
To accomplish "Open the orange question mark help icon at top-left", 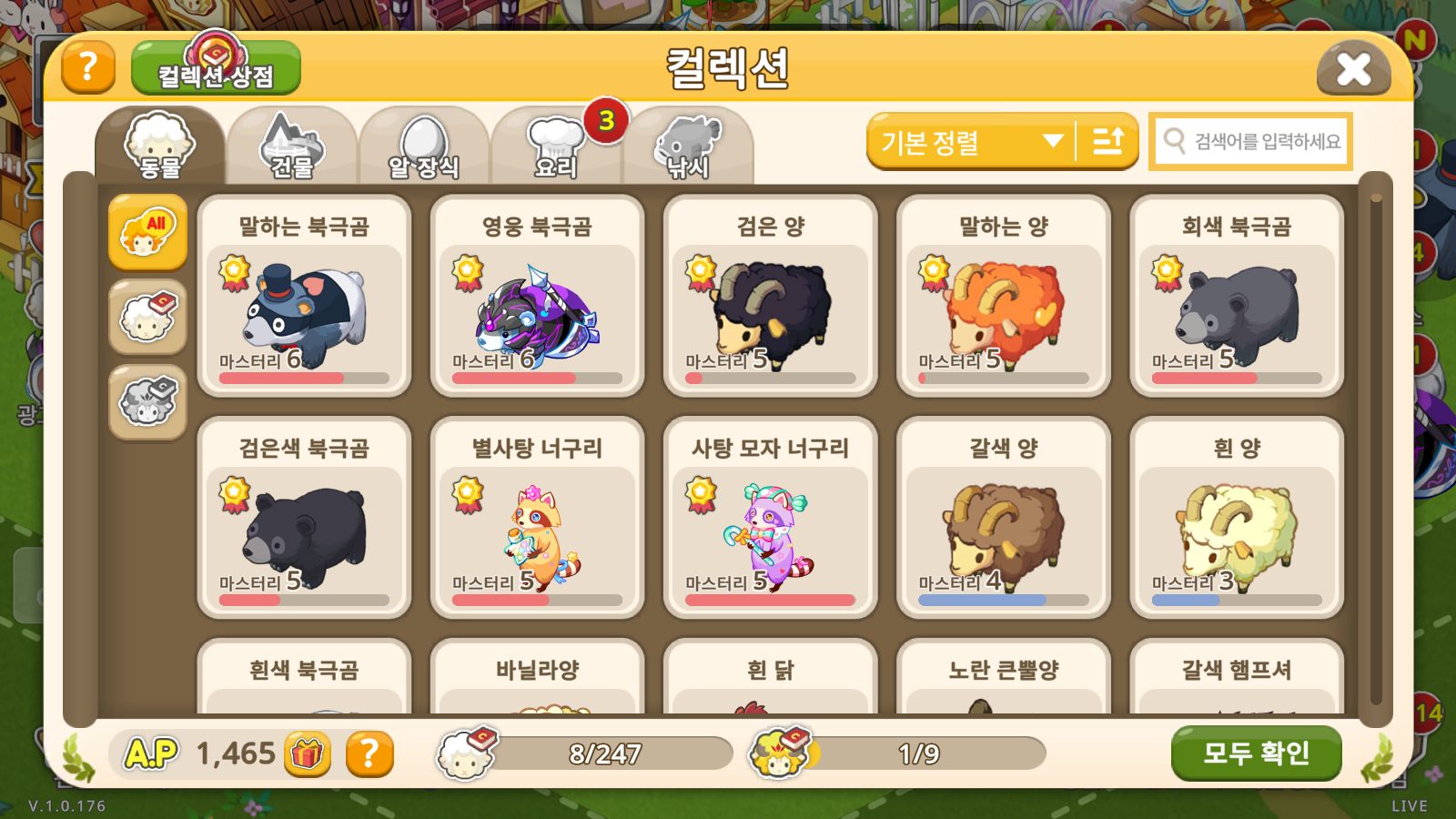I will pos(88,67).
